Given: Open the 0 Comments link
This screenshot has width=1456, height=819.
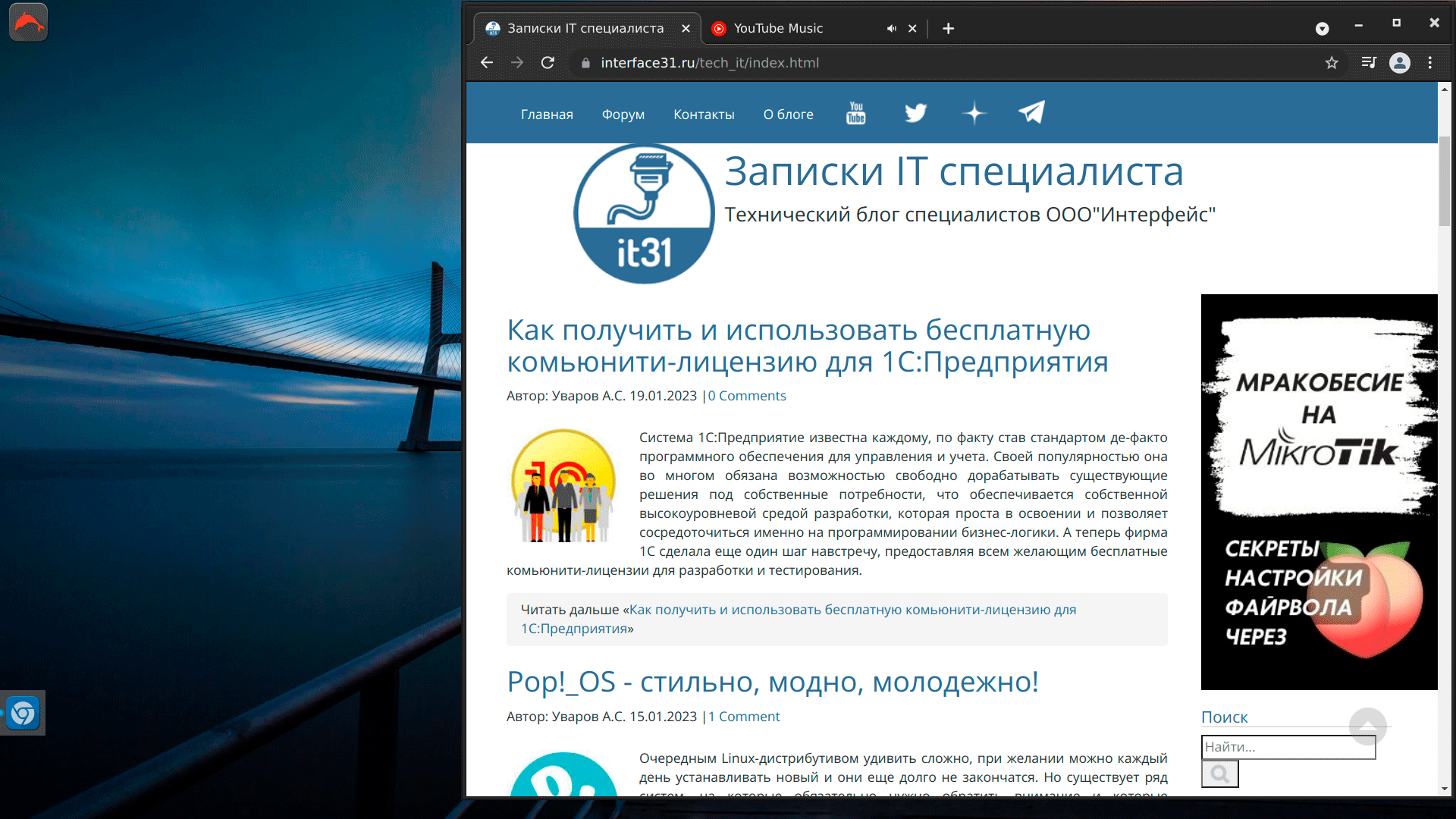Looking at the screenshot, I should pos(747,396).
